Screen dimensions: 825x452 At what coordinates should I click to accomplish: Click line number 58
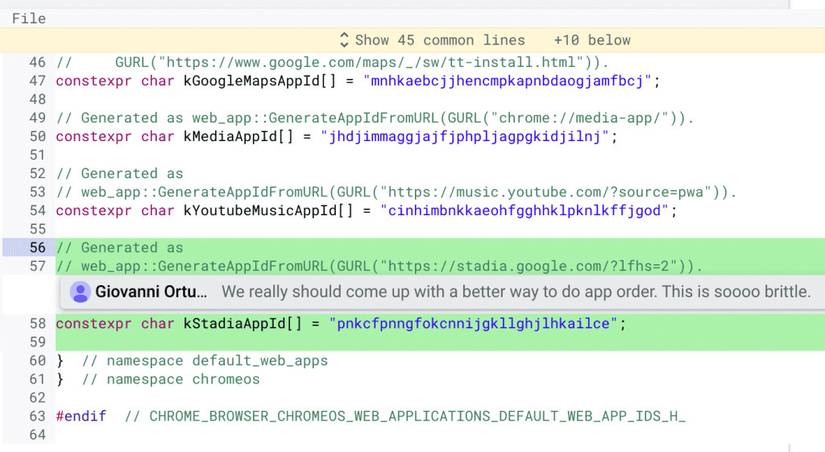37,324
